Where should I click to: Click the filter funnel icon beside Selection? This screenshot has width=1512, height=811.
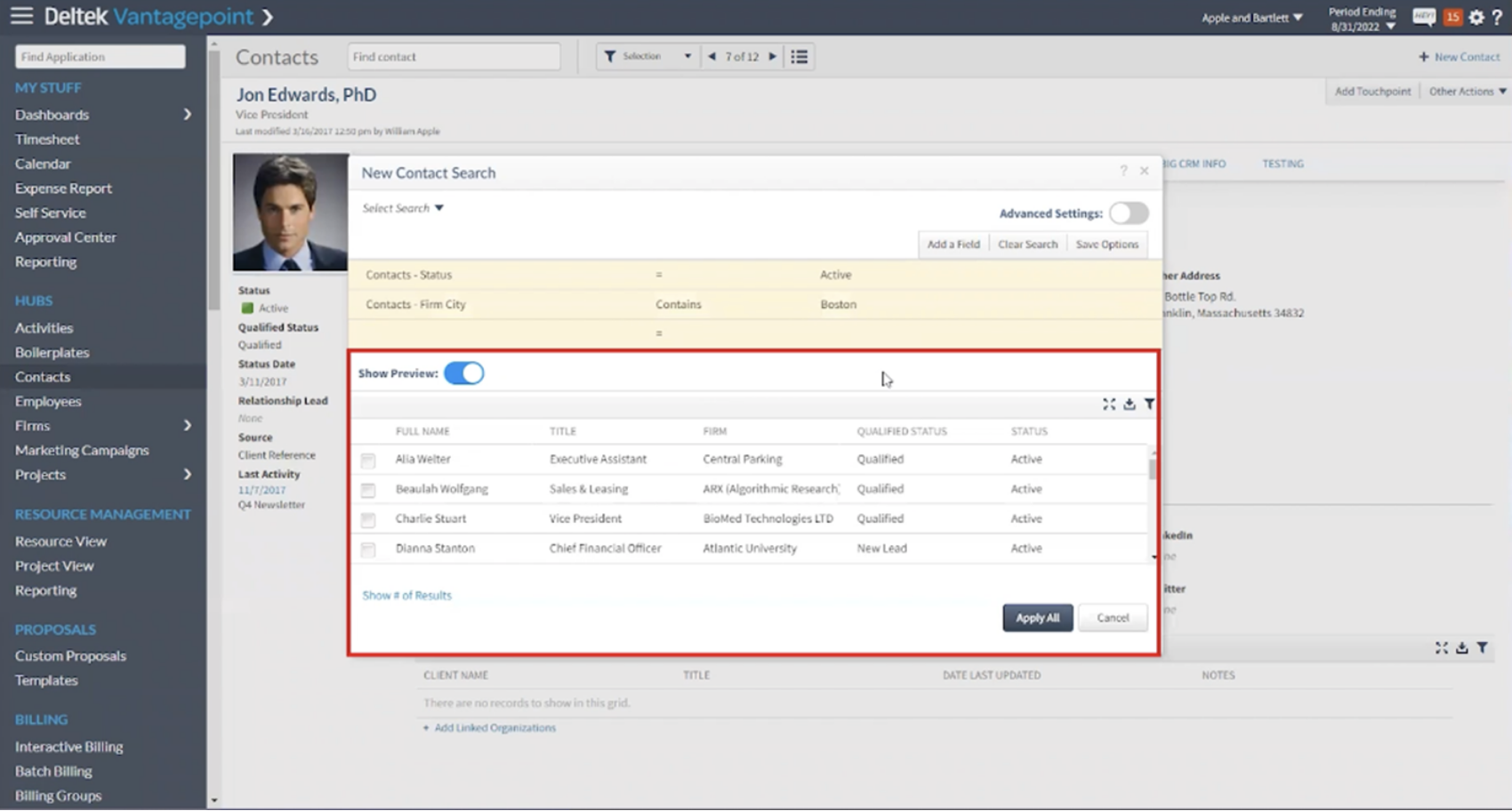click(610, 56)
